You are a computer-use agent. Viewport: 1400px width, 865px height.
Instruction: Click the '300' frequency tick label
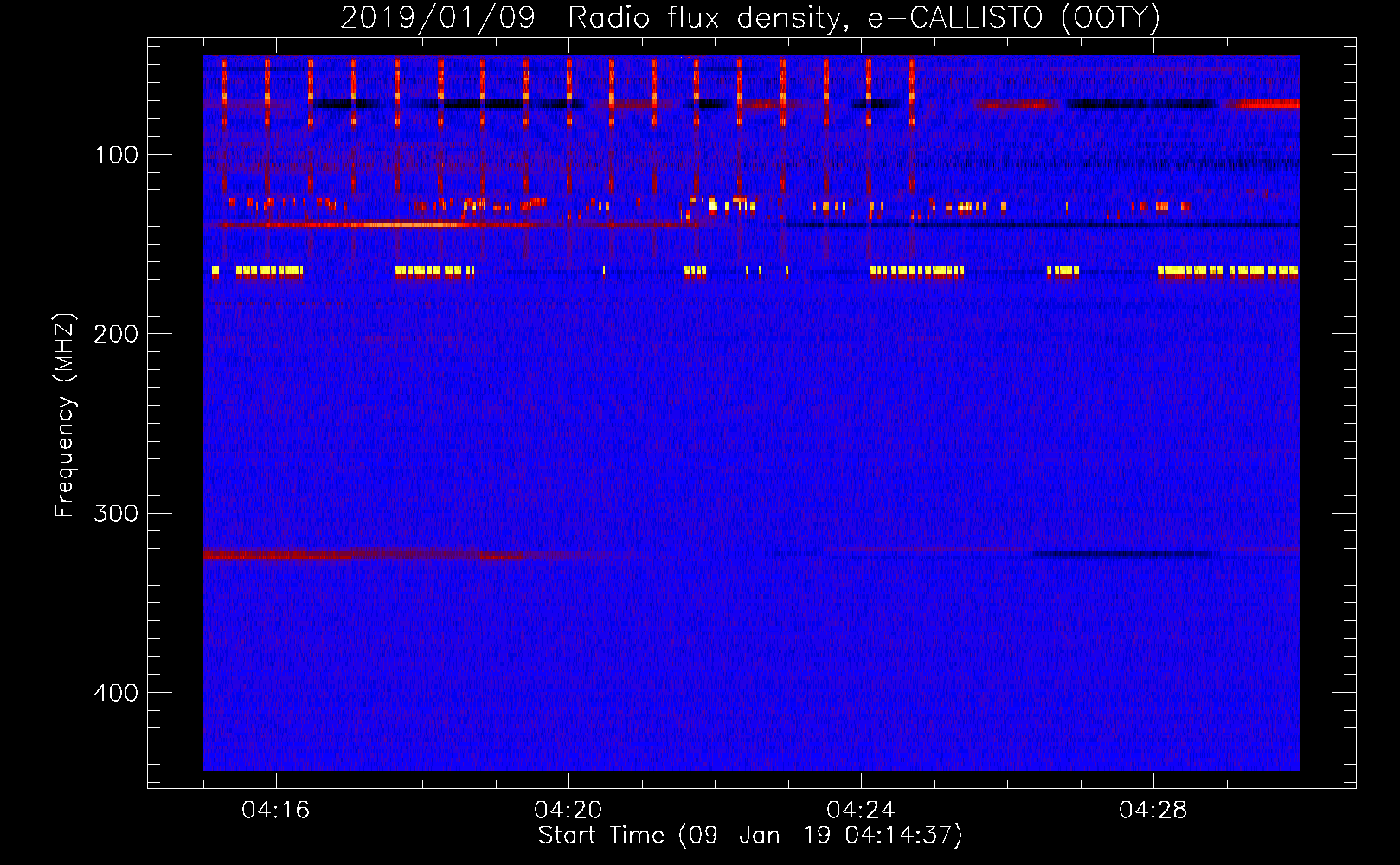115,513
